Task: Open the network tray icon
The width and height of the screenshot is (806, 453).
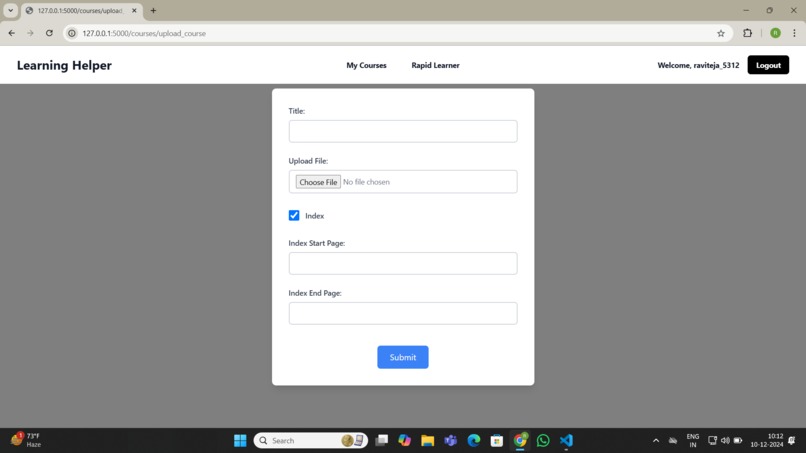Action: pyautogui.click(x=712, y=441)
